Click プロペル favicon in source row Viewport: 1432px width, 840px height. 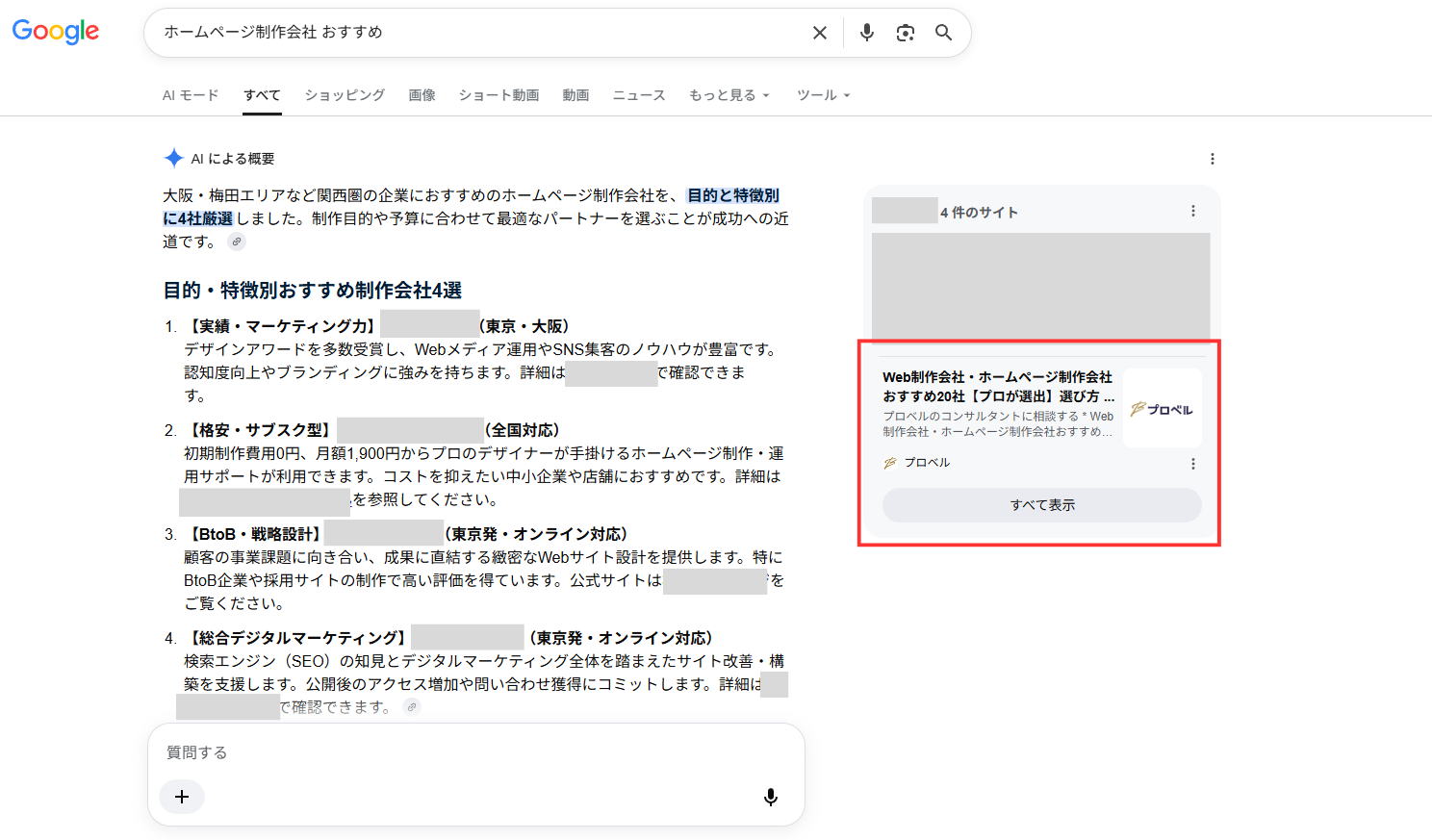click(890, 463)
